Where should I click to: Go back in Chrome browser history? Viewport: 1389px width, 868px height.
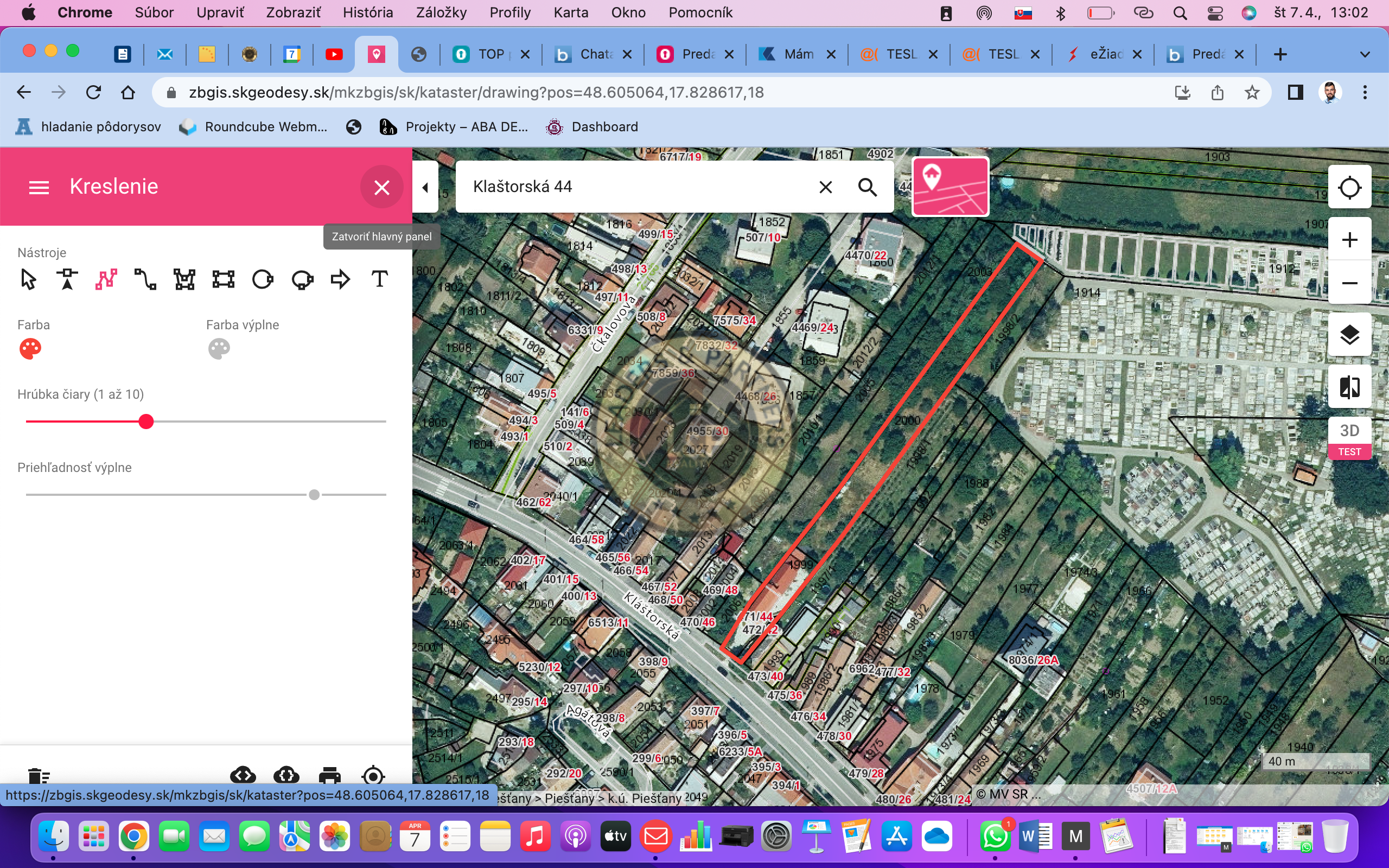23,92
